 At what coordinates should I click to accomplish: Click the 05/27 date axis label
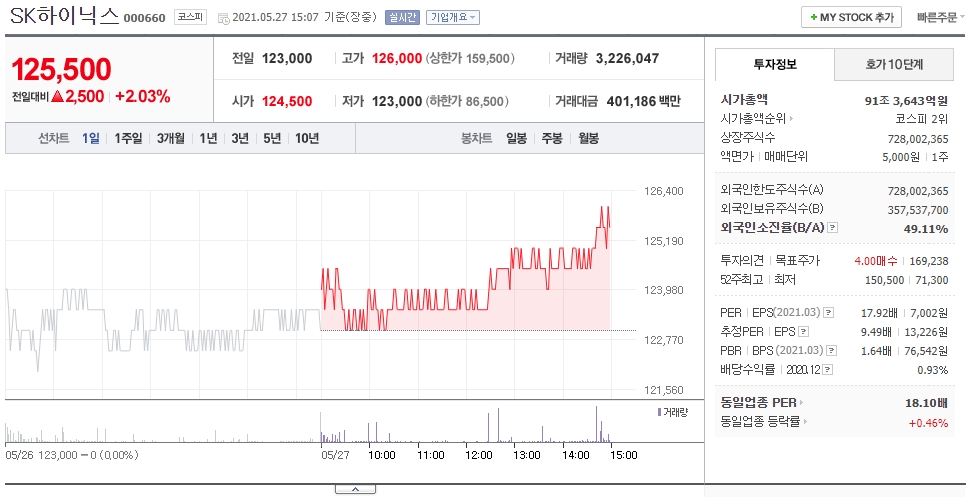pyautogui.click(x=335, y=455)
